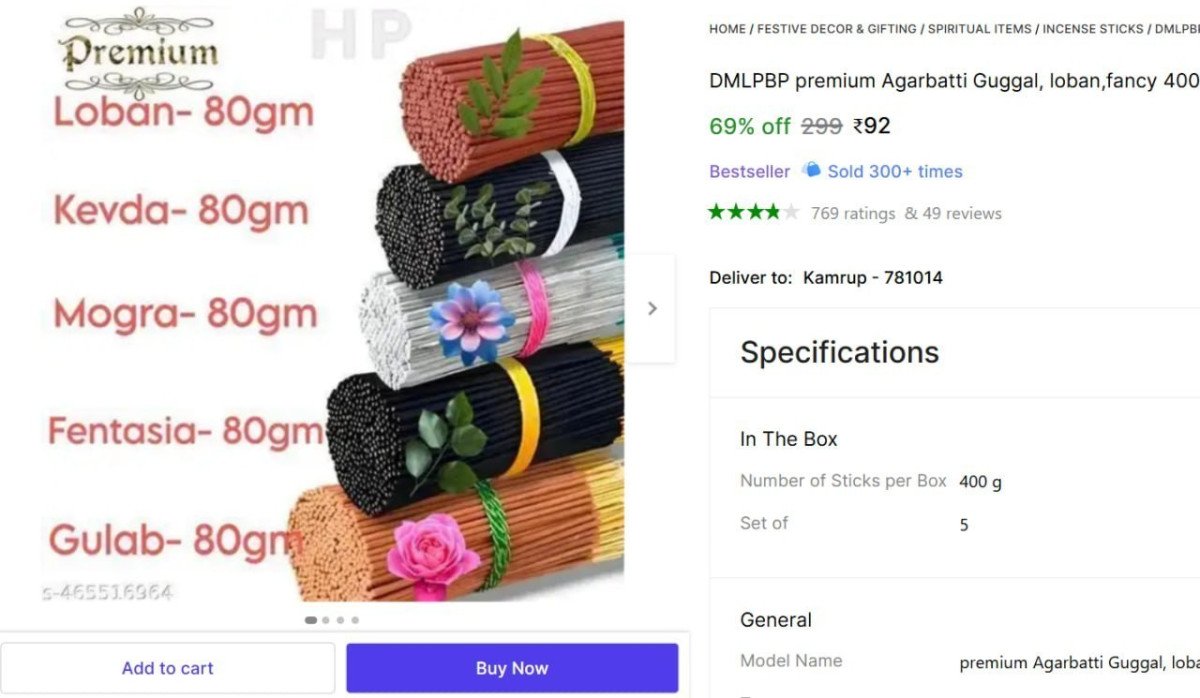Select the fourth carousel indicator dot
The image size is (1200, 698).
coord(355,620)
